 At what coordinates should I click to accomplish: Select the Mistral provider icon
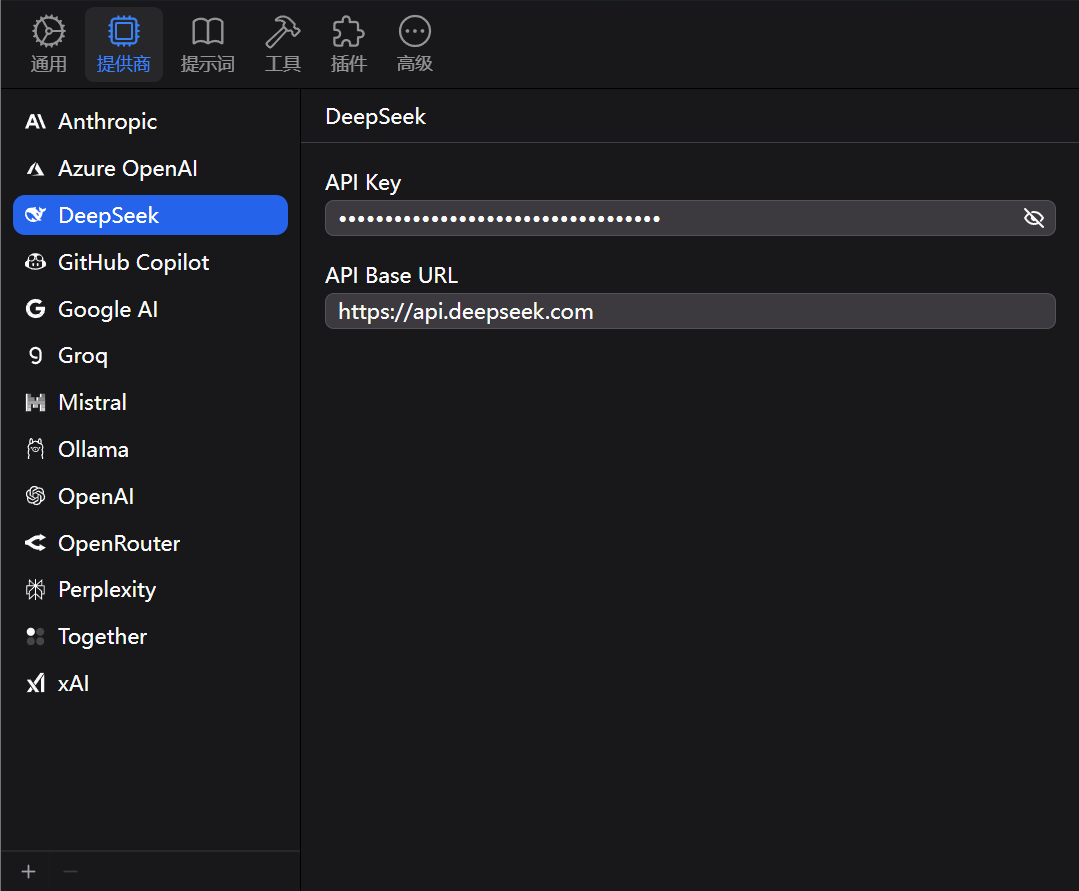[35, 402]
